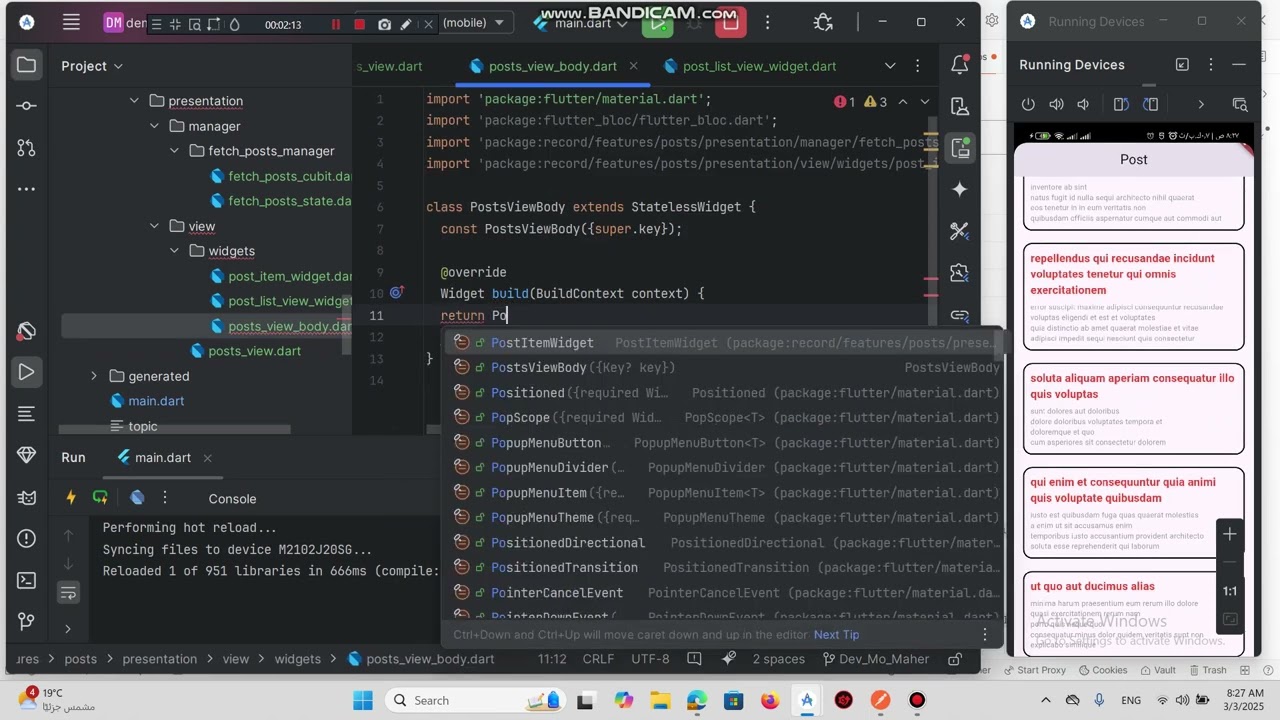Click the emulator power button
1280x720 pixels.
[x=1028, y=104]
